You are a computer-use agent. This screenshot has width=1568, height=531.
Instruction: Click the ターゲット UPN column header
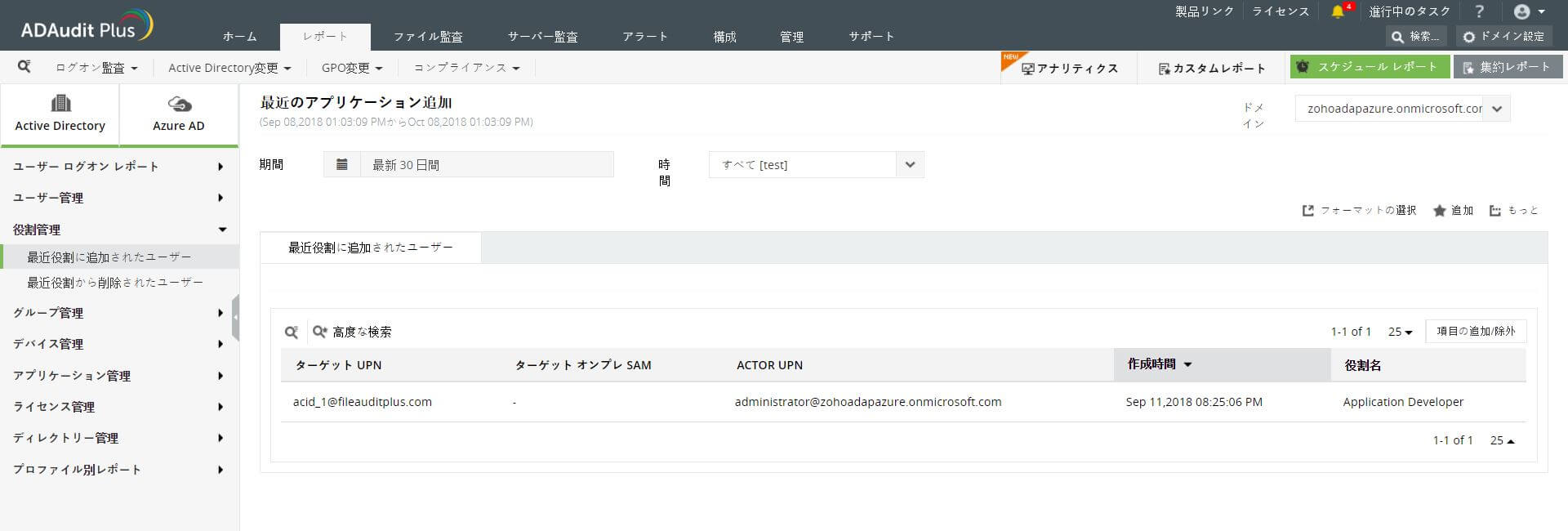(338, 365)
